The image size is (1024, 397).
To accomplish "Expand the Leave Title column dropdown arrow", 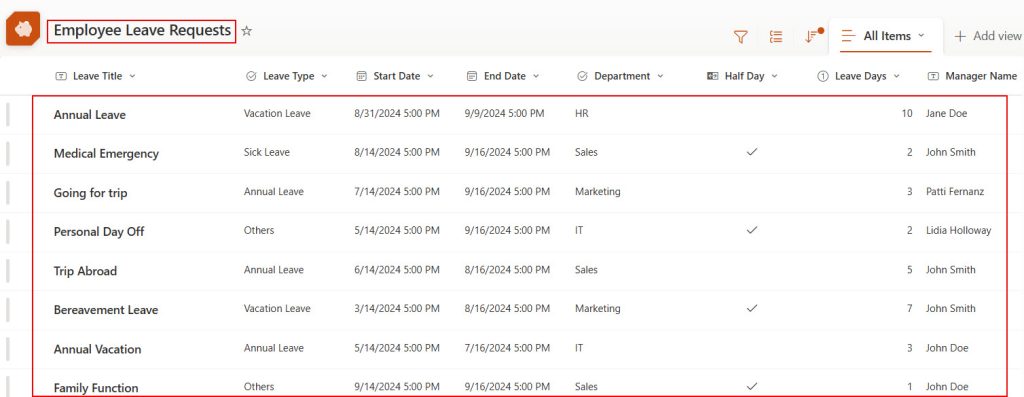I will pos(132,76).
